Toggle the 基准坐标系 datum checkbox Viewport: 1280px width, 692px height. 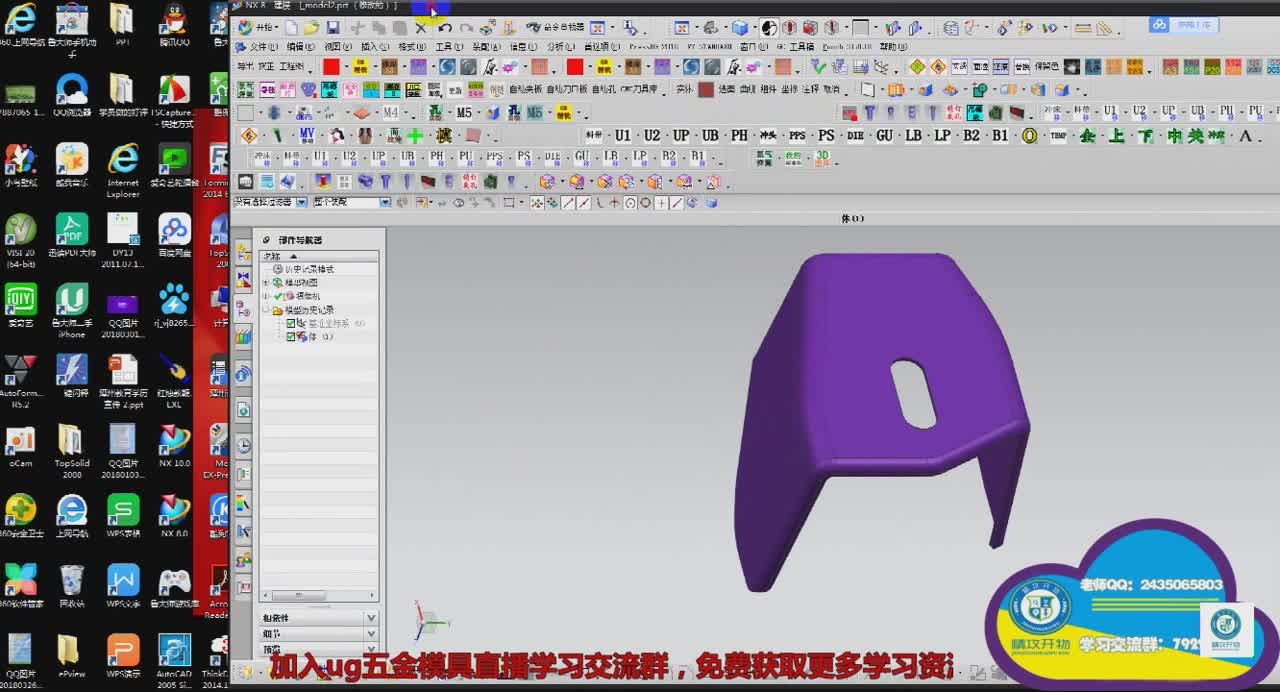click(x=291, y=324)
